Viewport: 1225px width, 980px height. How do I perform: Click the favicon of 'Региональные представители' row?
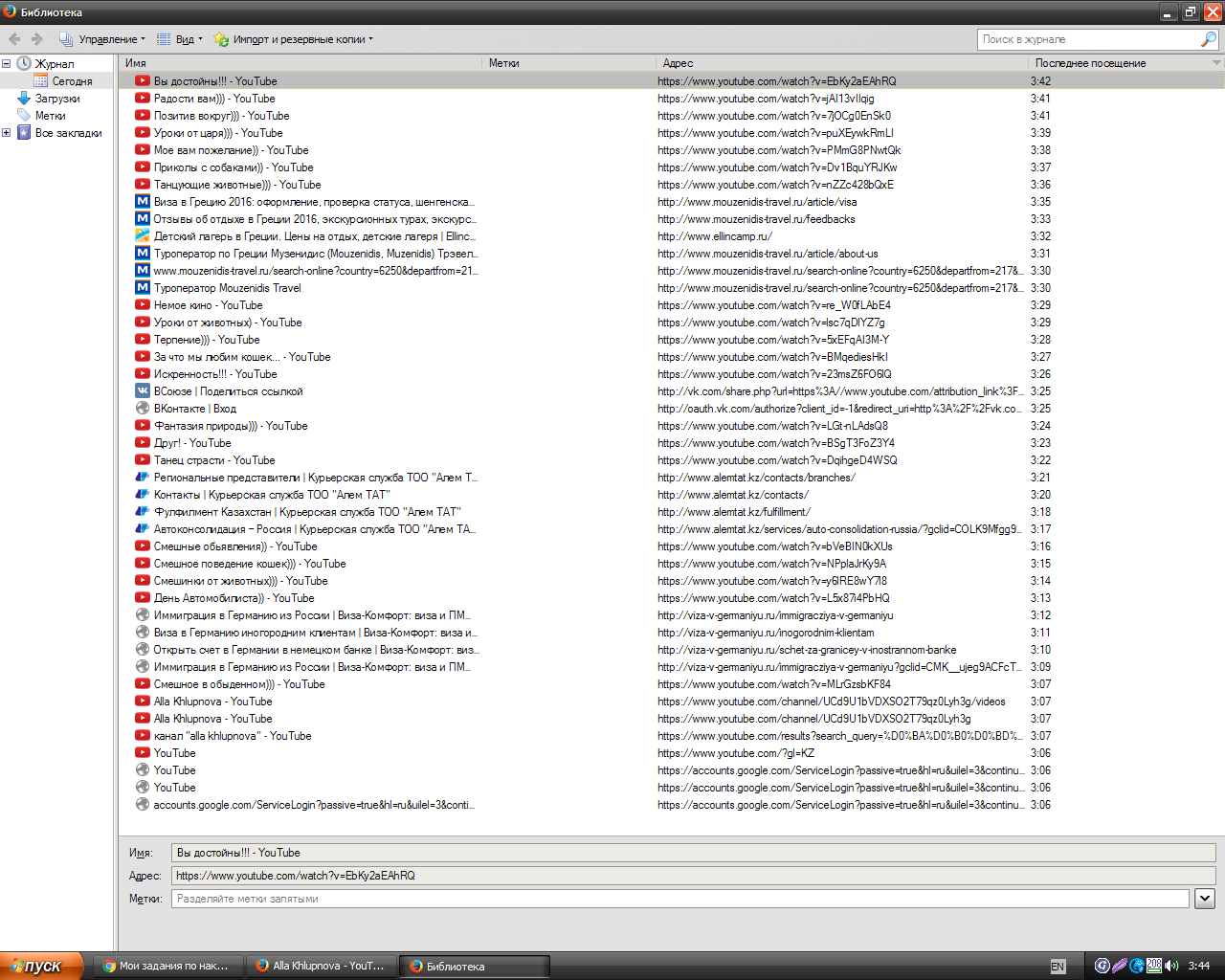(x=143, y=478)
